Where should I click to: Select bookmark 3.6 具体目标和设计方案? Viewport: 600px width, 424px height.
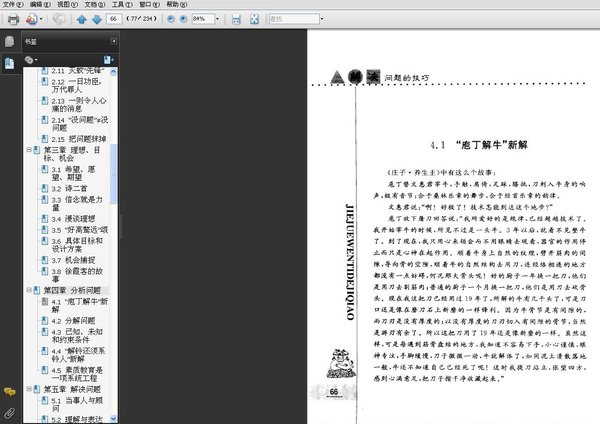click(x=77, y=245)
